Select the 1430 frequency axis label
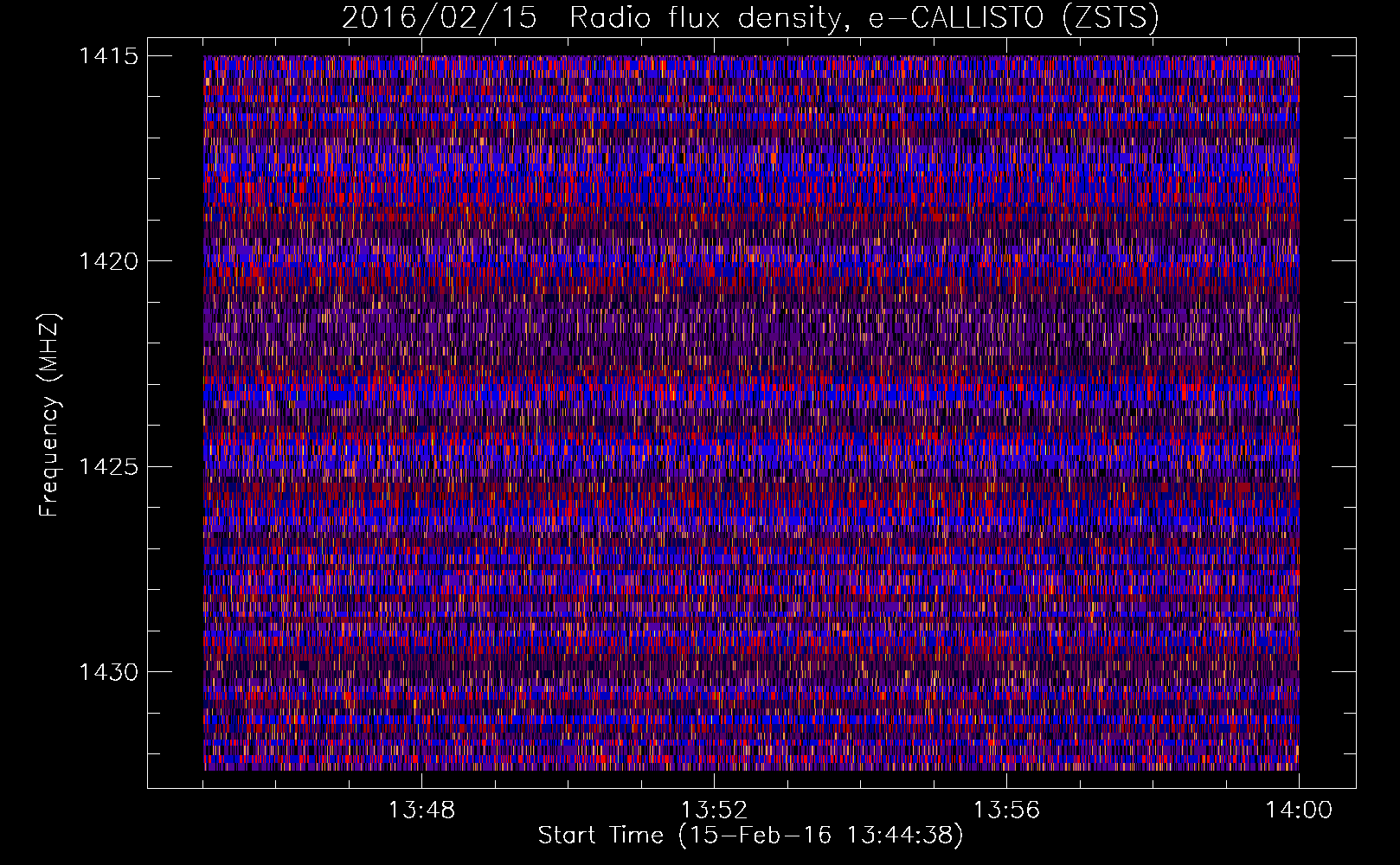The width and height of the screenshot is (1400, 865). point(108,672)
